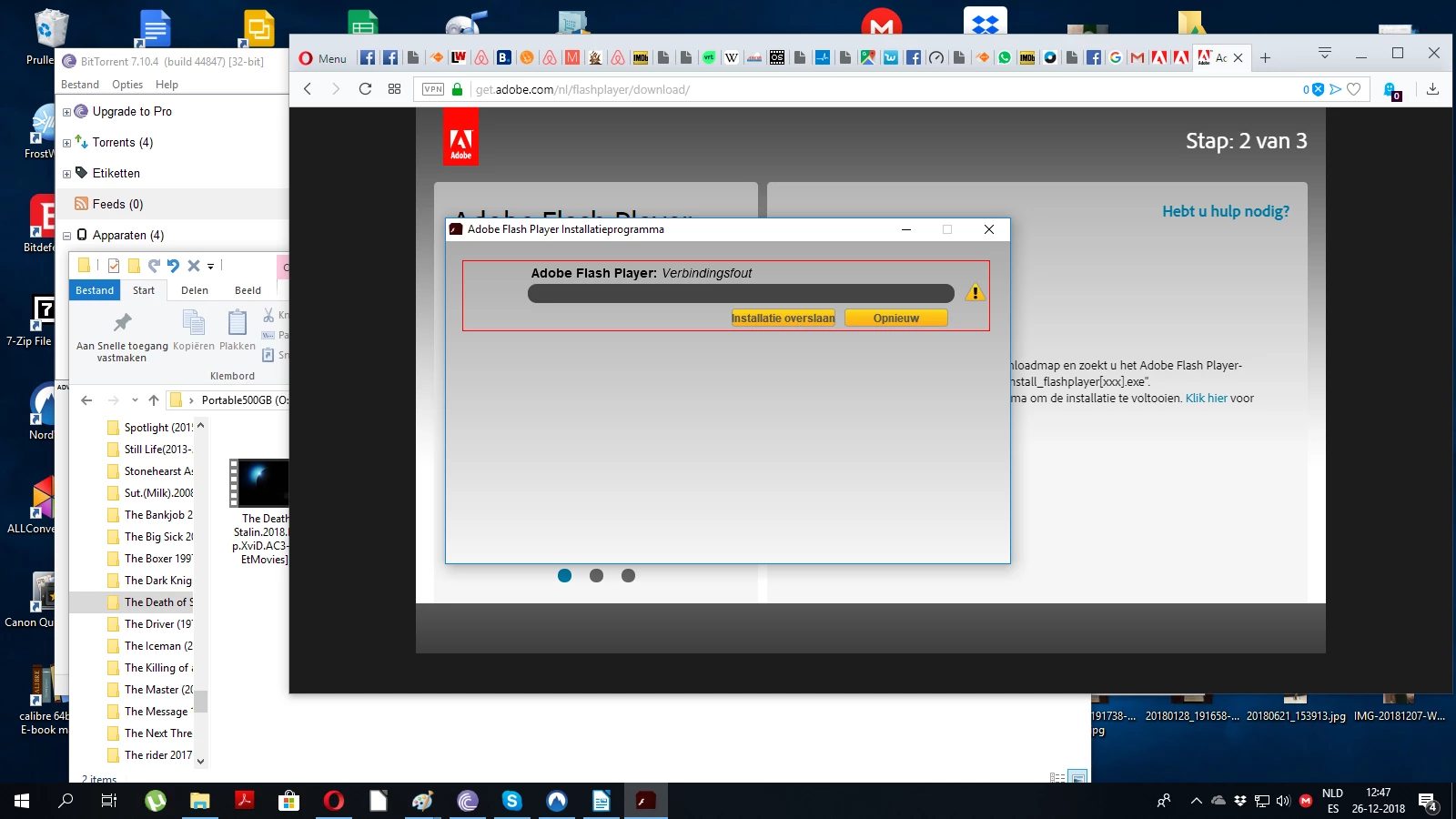Open BitTorrent Opties menu
The image size is (1456, 819).
127,85
